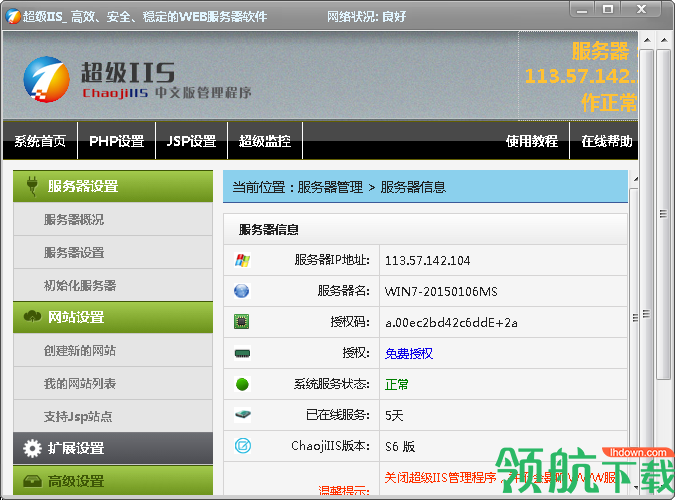Click the server IP value 113.57.142.104
The height and width of the screenshot is (500, 675).
427,261
